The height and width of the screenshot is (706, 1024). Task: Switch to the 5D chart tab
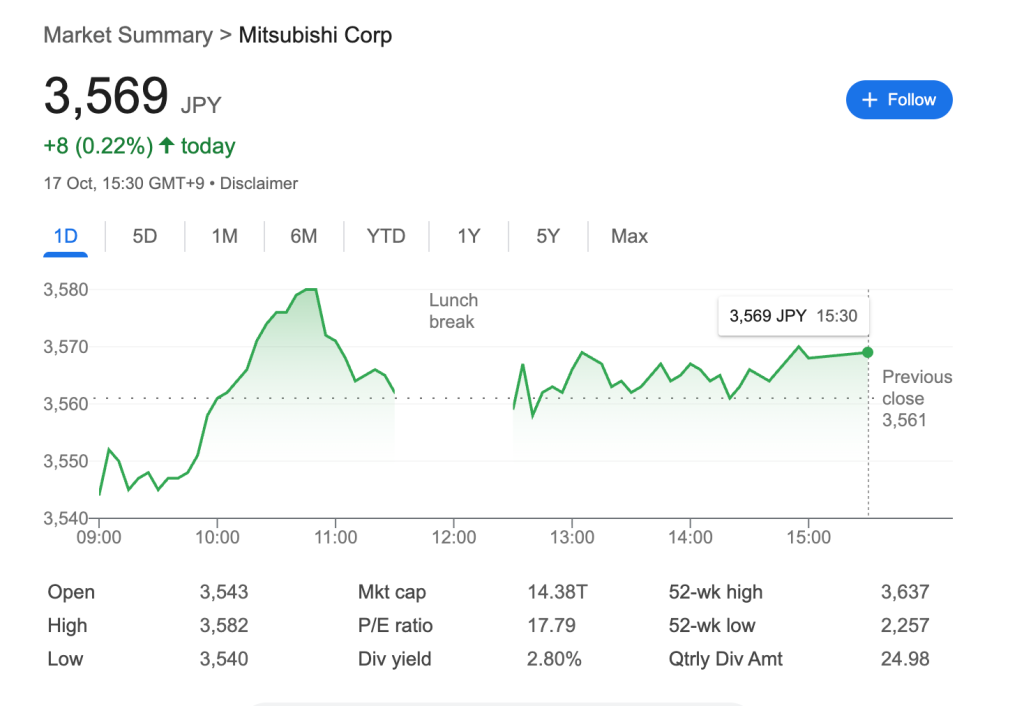point(145,237)
